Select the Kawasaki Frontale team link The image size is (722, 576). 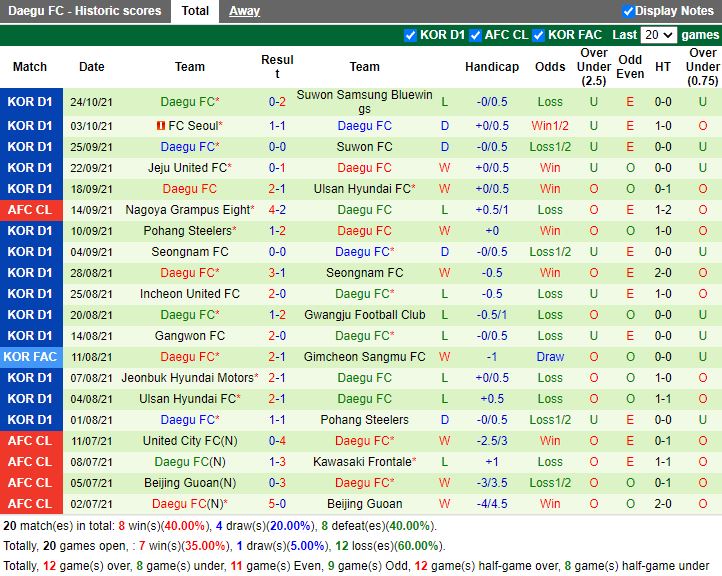point(362,462)
